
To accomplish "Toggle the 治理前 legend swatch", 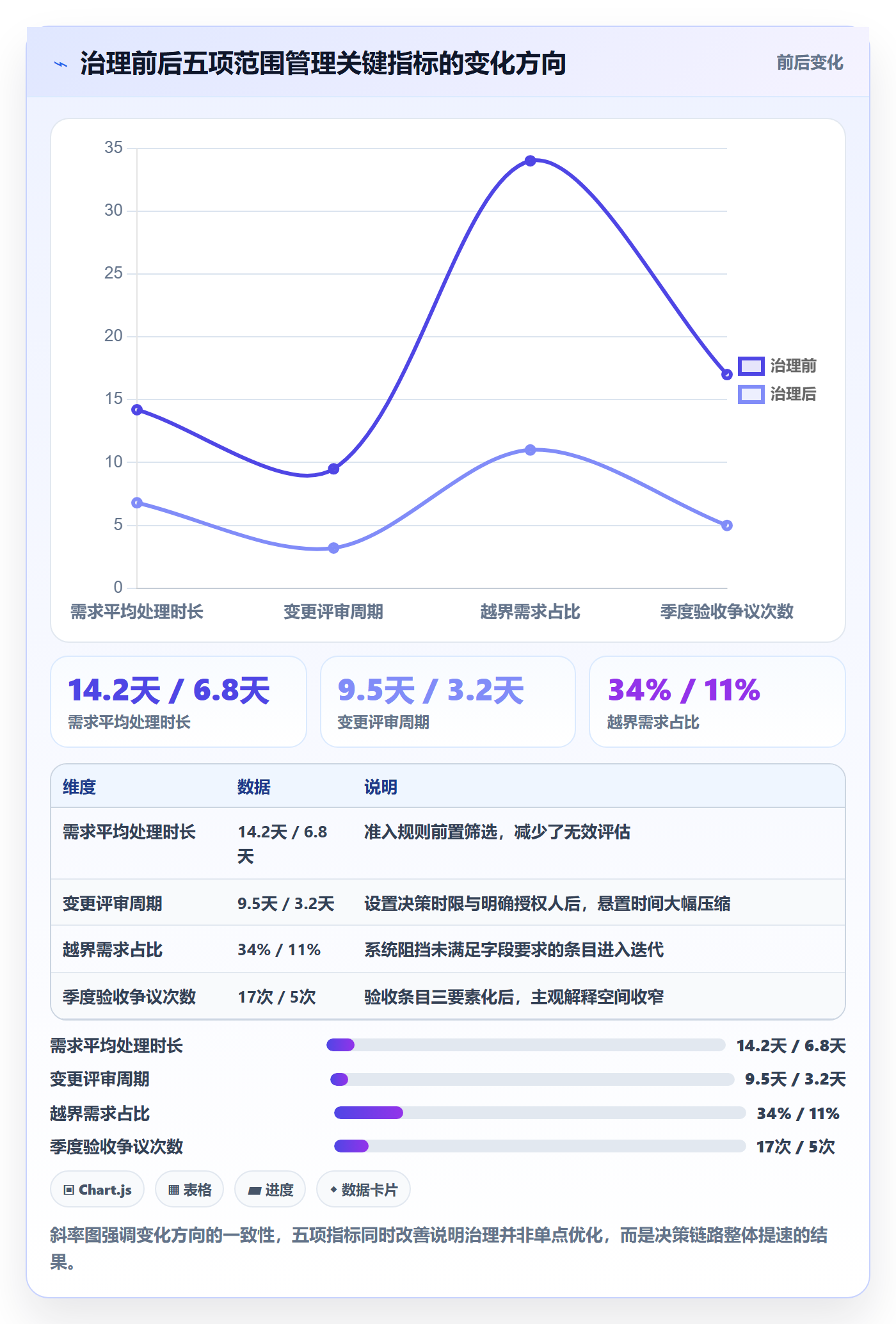I will [751, 366].
